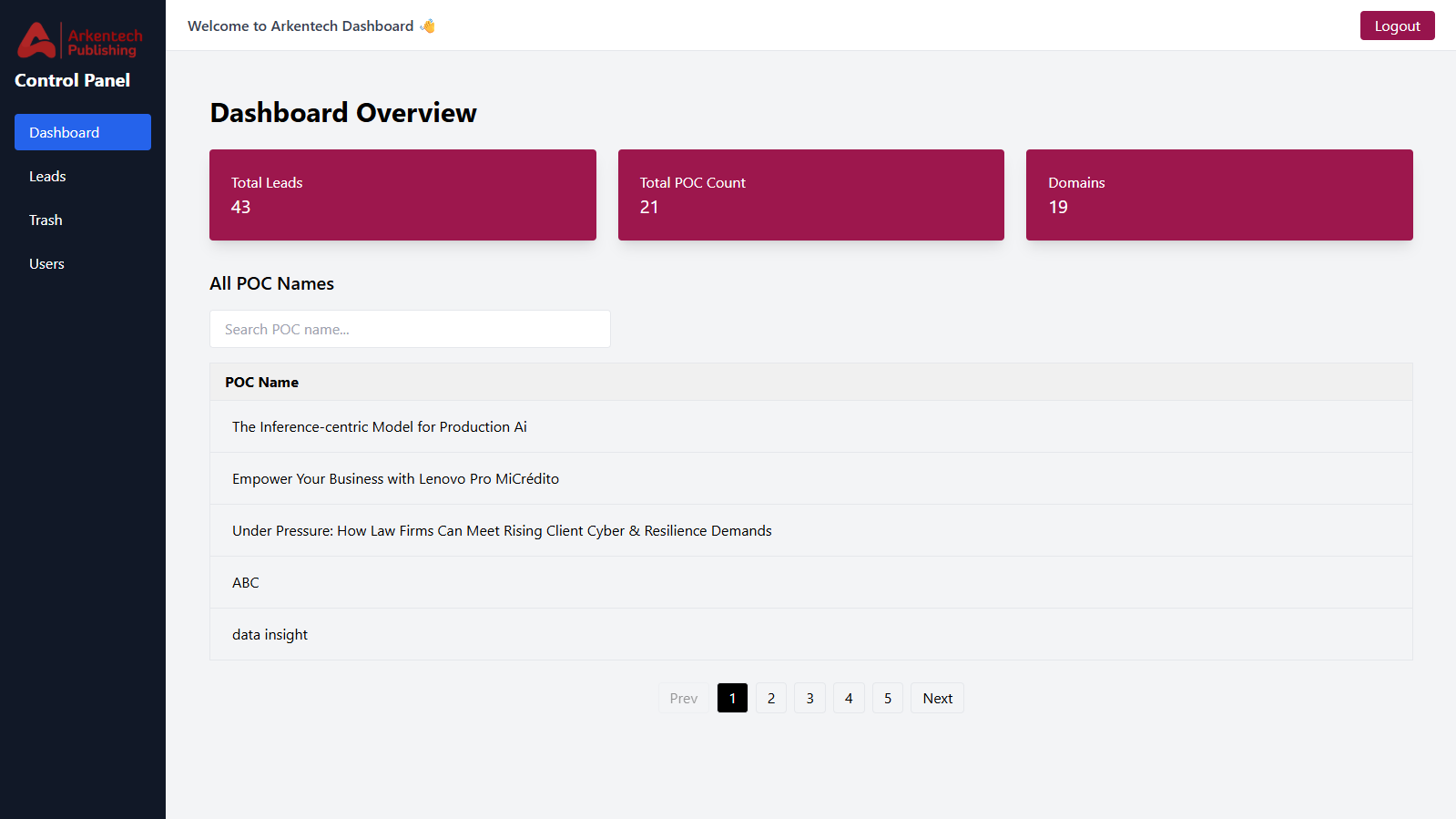Focus the Search POC name field
The image size is (1456, 819).
pyautogui.click(x=410, y=329)
